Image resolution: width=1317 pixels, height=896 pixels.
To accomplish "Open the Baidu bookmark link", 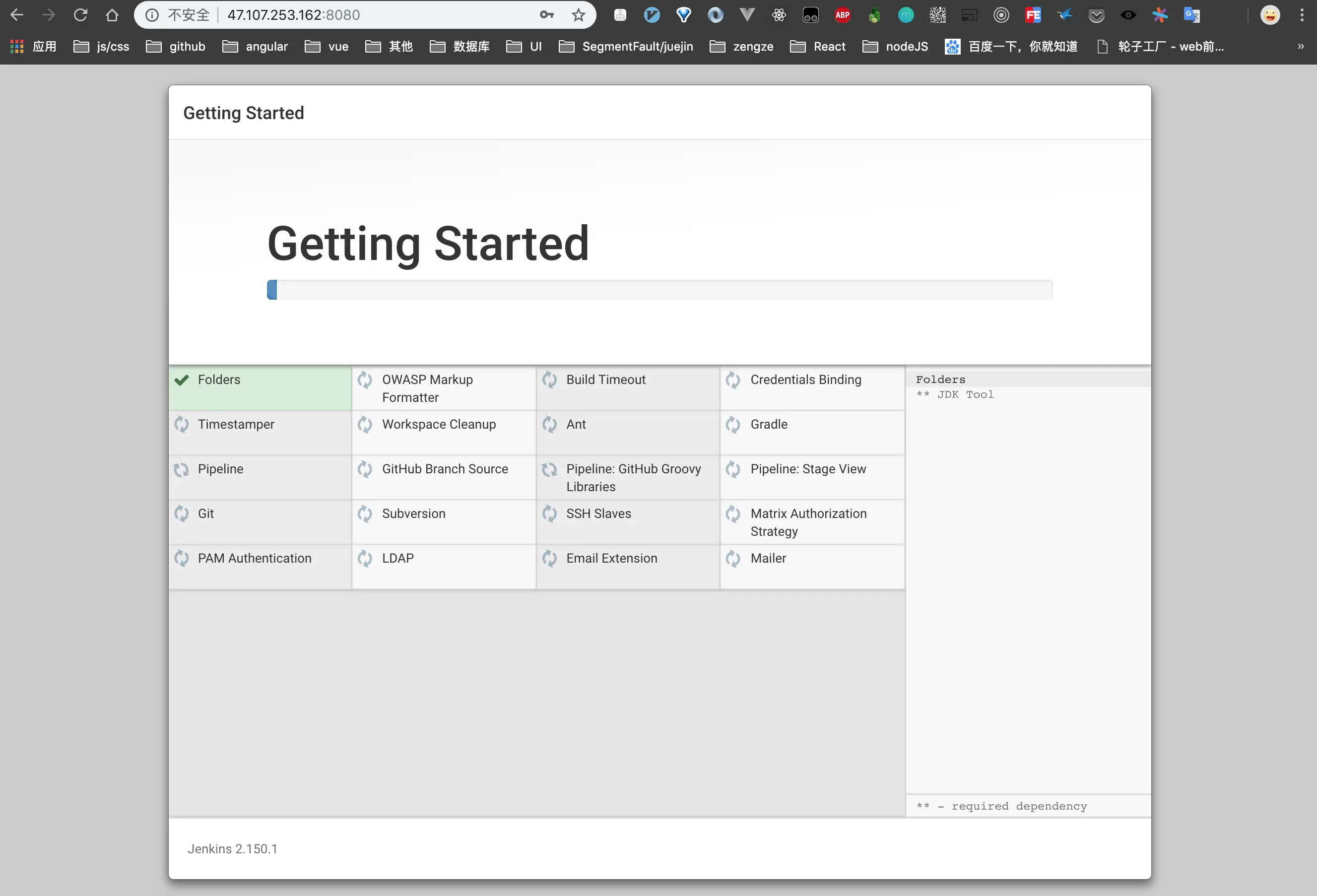I will 1011,47.
